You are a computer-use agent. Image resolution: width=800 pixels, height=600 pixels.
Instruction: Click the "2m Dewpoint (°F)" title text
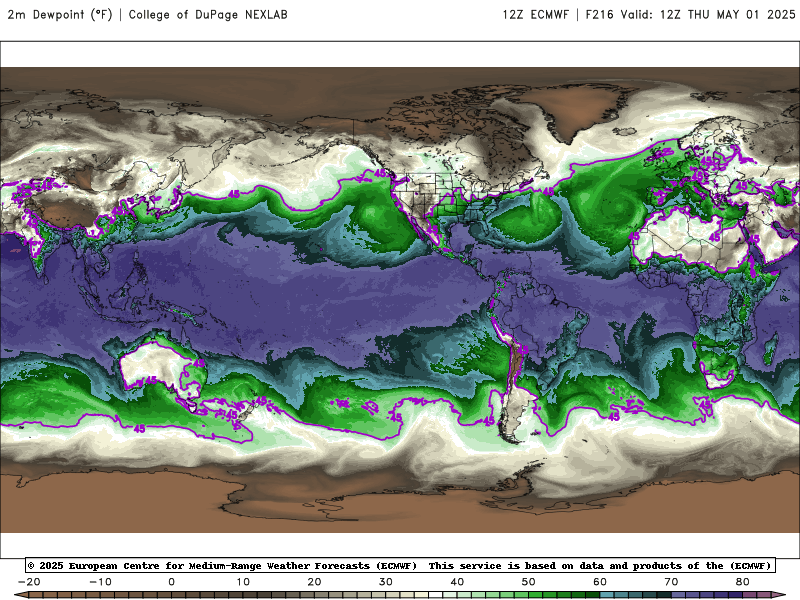click(x=60, y=15)
